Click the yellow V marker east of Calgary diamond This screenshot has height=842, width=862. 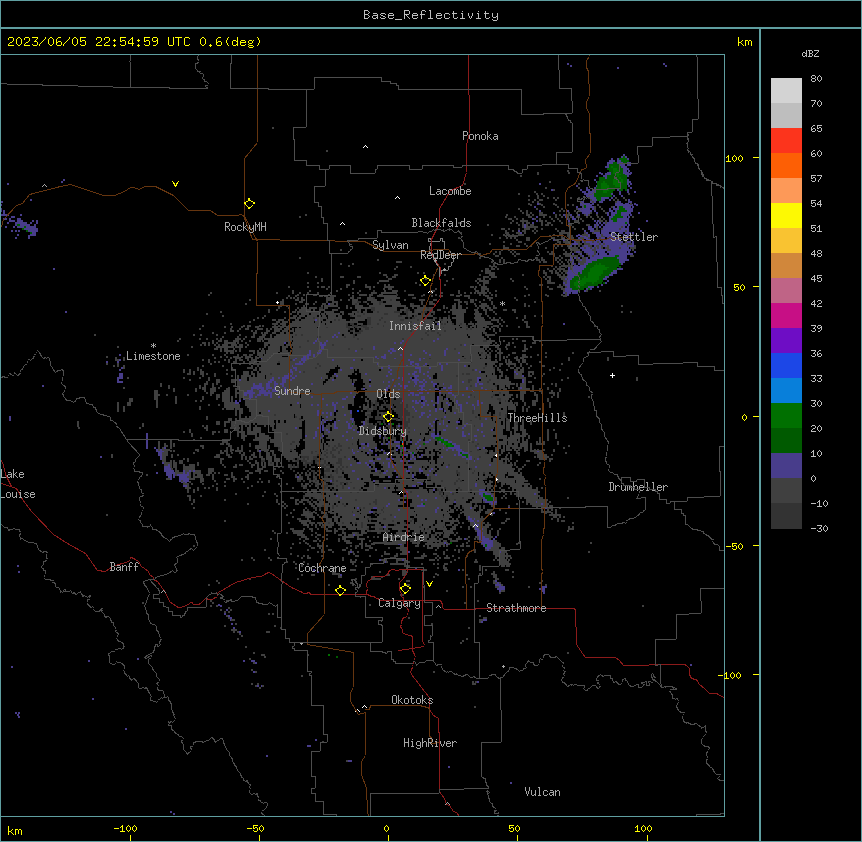[x=429, y=584]
